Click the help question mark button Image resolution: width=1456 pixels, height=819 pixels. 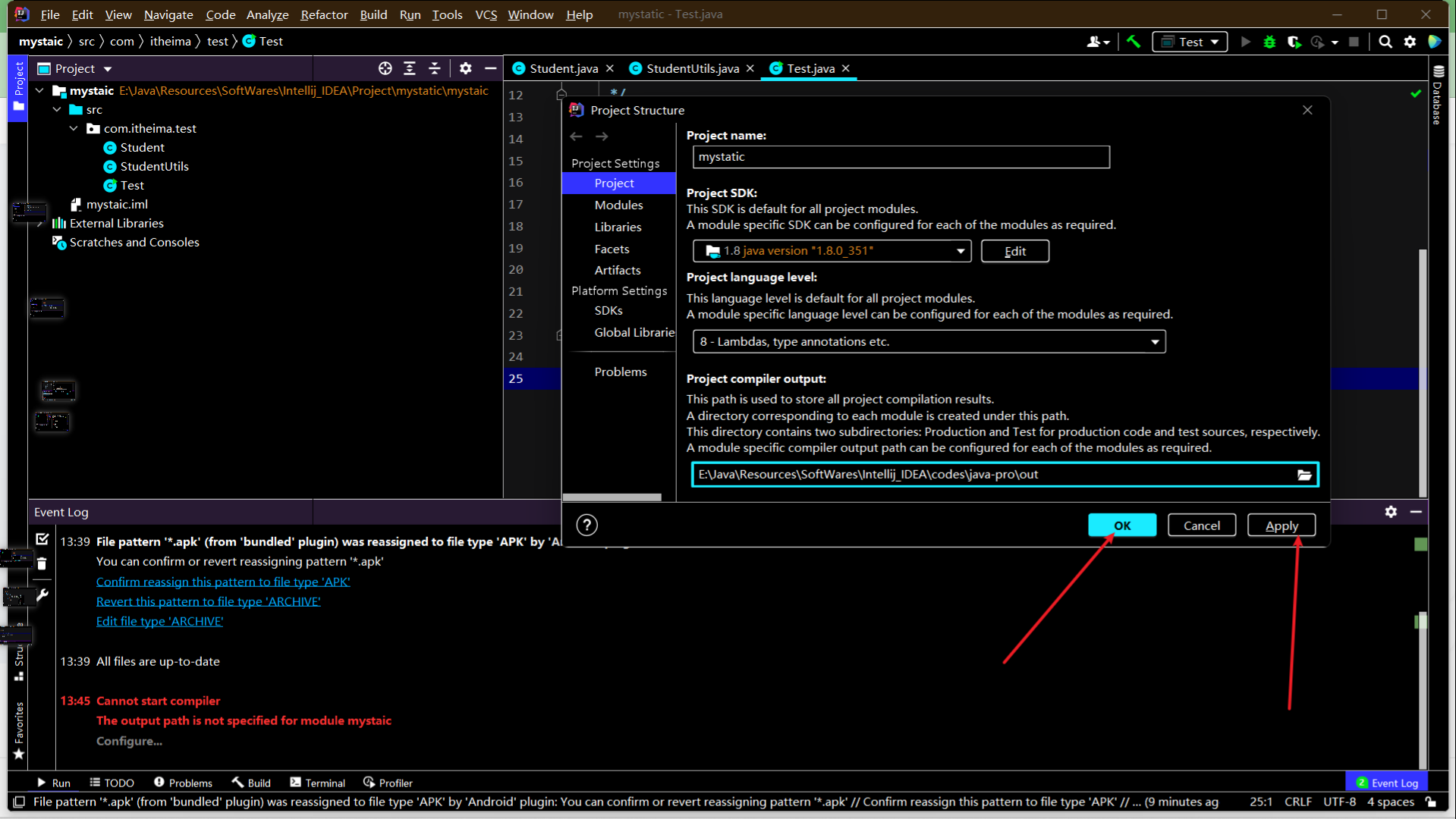586,525
